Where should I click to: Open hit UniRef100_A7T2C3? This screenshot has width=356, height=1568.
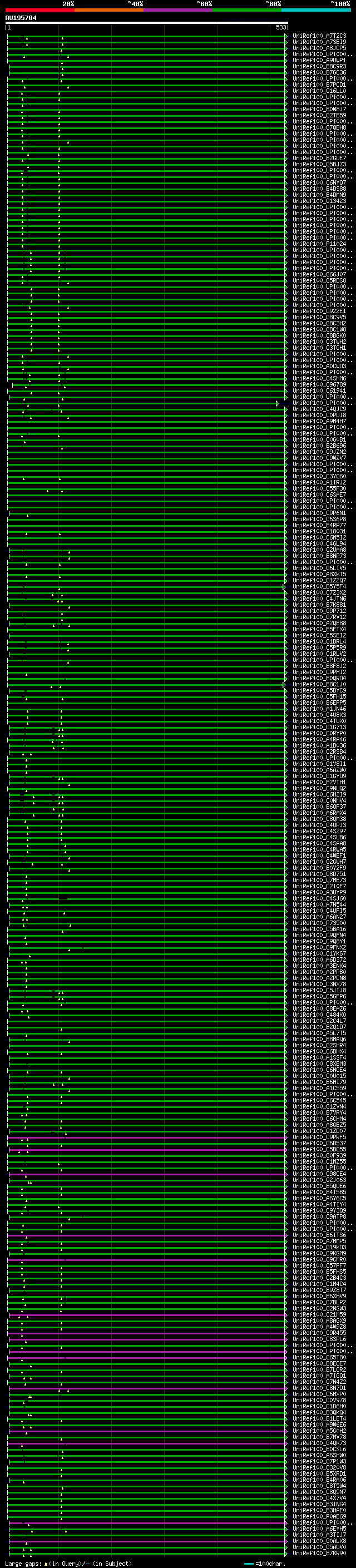(319, 36)
